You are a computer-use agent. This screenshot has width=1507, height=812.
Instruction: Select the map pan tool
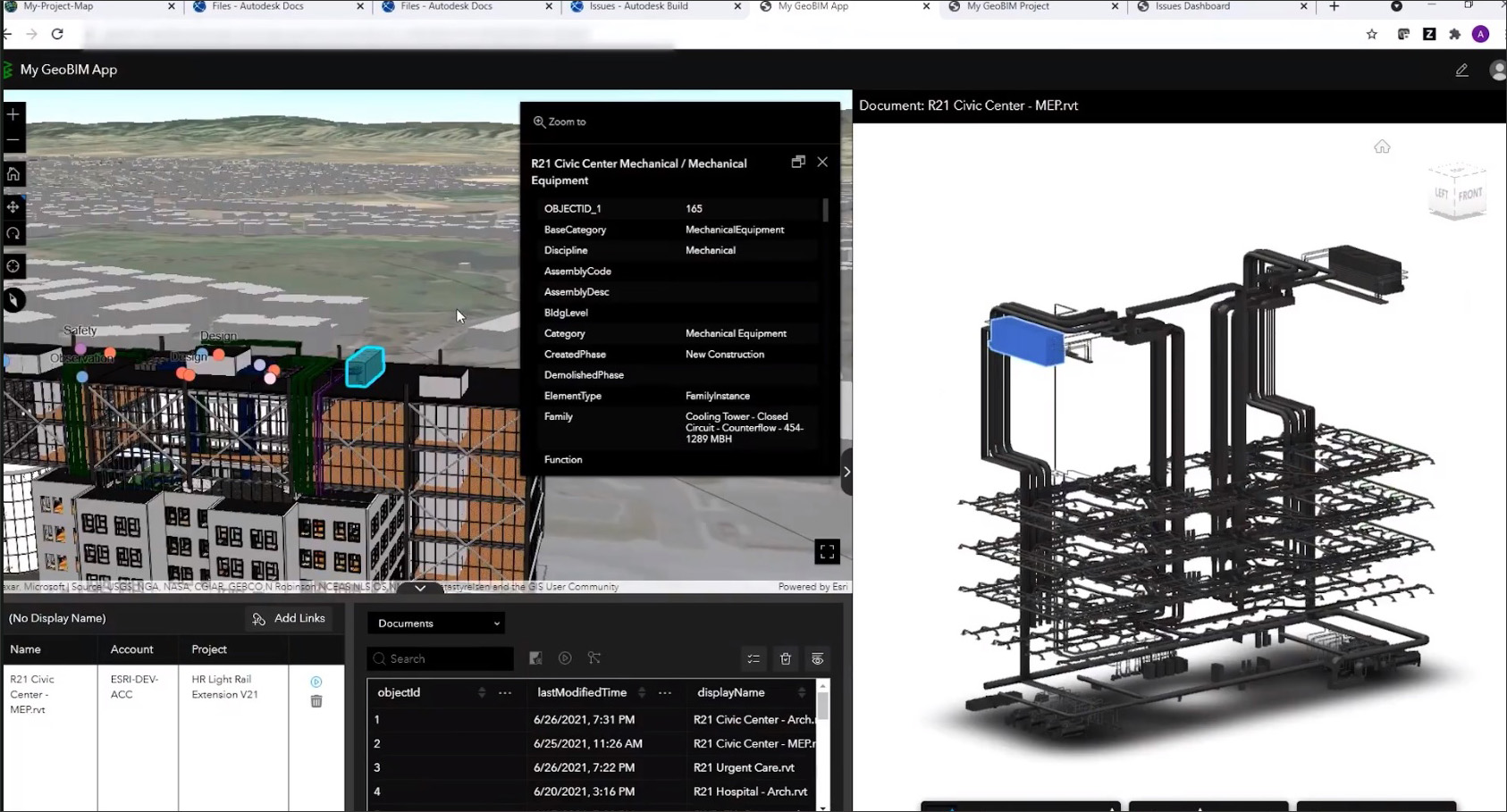pyautogui.click(x=13, y=207)
